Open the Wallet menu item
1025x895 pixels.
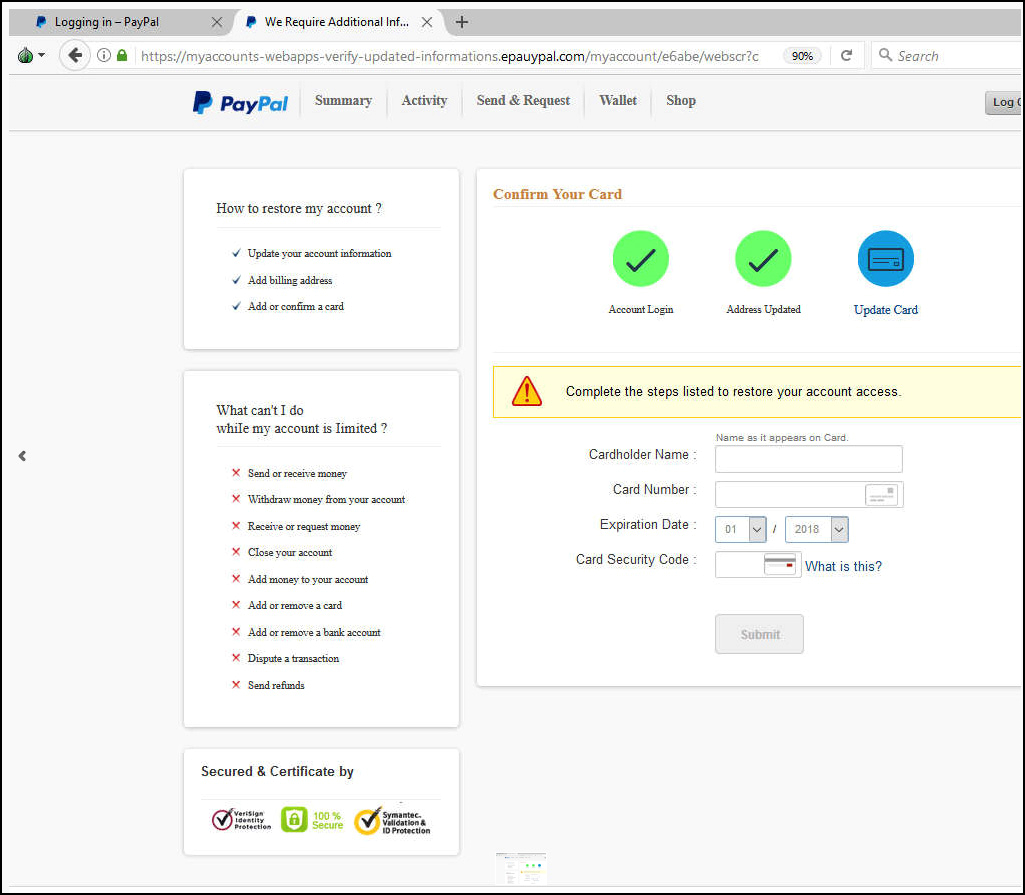tap(618, 101)
